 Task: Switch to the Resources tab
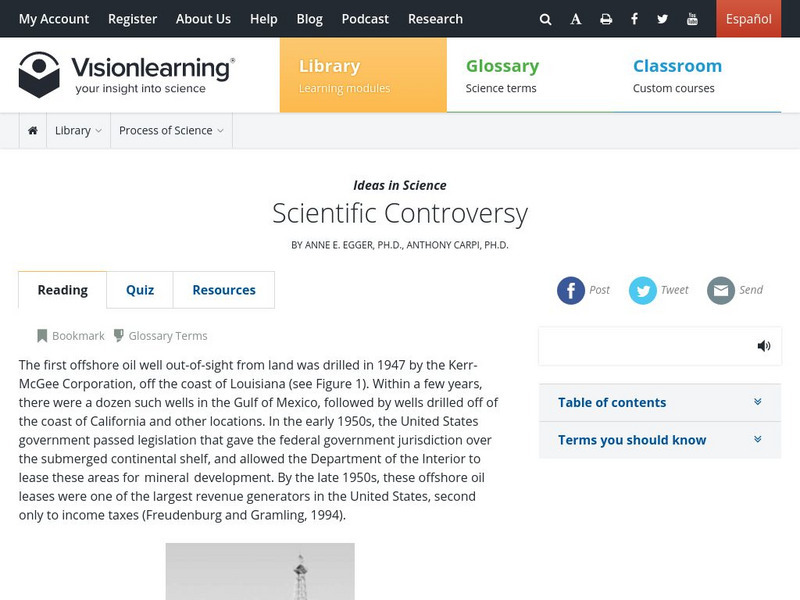tap(224, 290)
